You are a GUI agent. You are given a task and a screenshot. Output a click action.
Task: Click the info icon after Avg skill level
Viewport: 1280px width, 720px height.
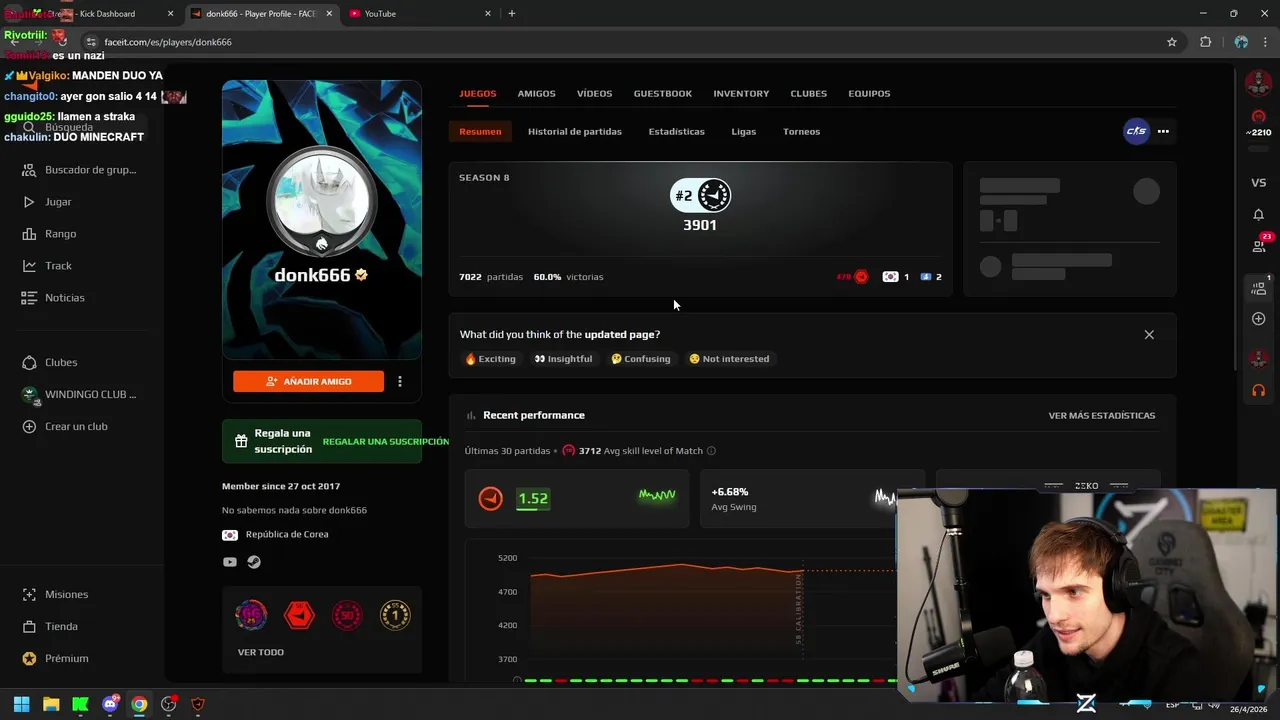coord(711,451)
